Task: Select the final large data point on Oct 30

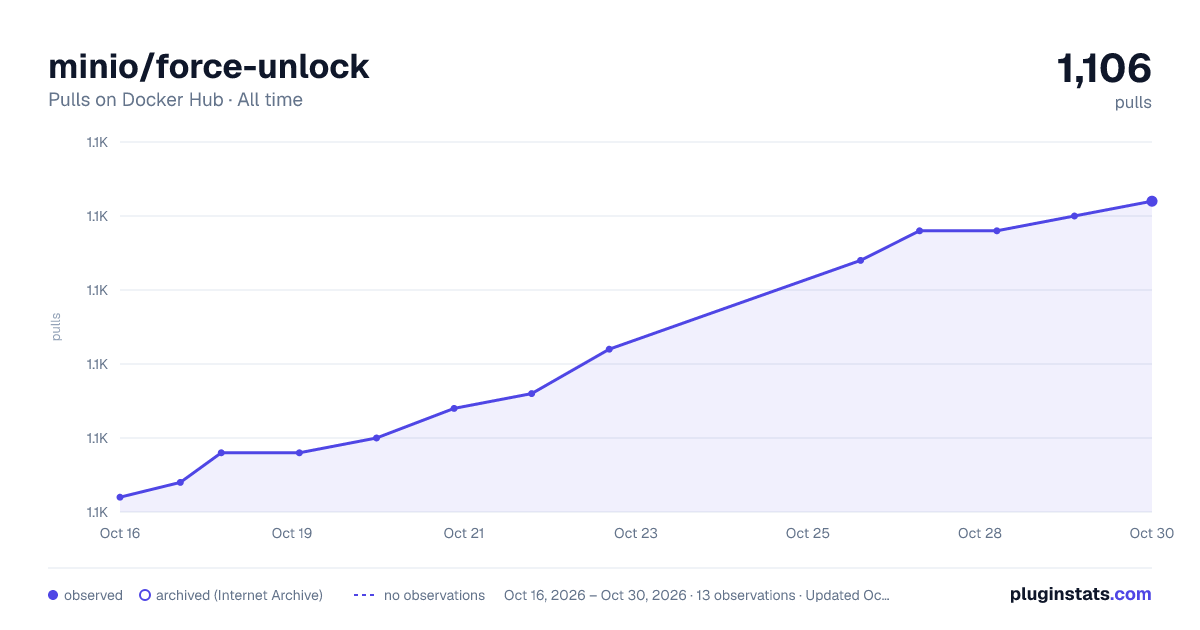Action: tap(1152, 201)
